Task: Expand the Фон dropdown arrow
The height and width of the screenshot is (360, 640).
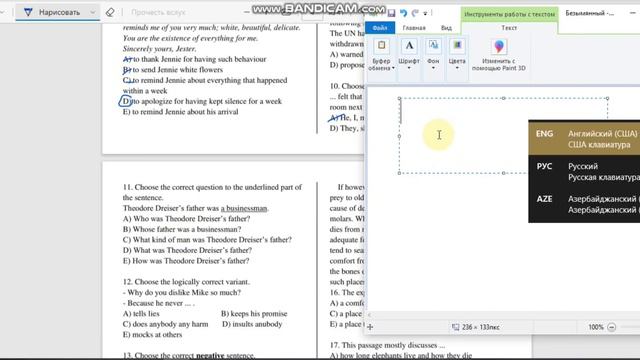Action: [433, 68]
